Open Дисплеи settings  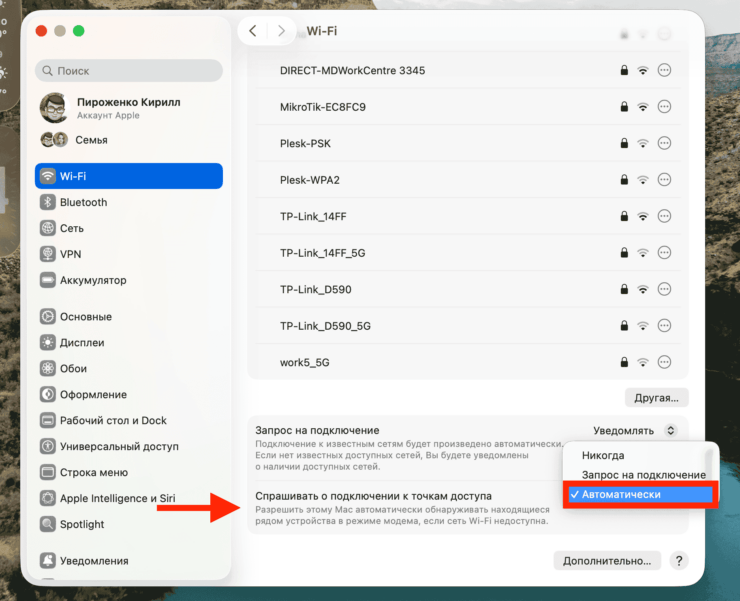[128, 342]
